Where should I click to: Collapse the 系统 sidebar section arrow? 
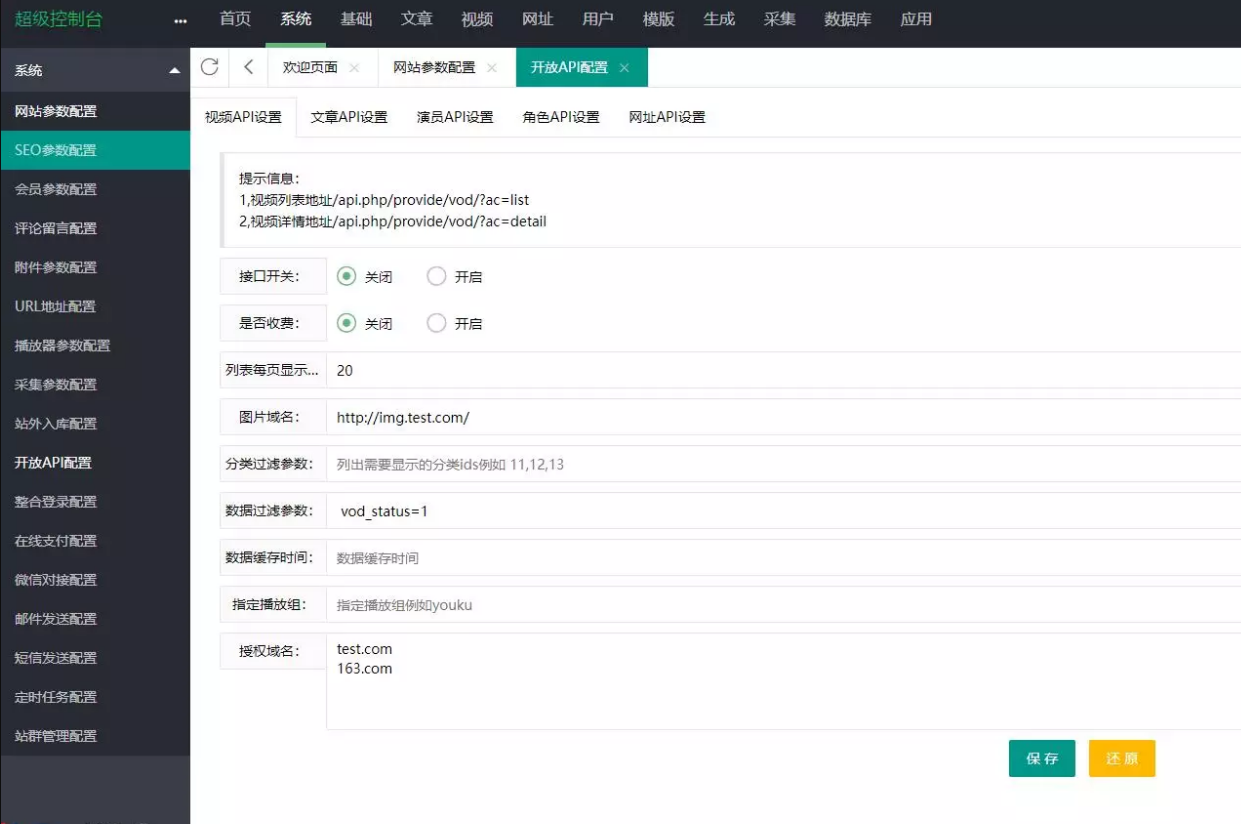175,71
